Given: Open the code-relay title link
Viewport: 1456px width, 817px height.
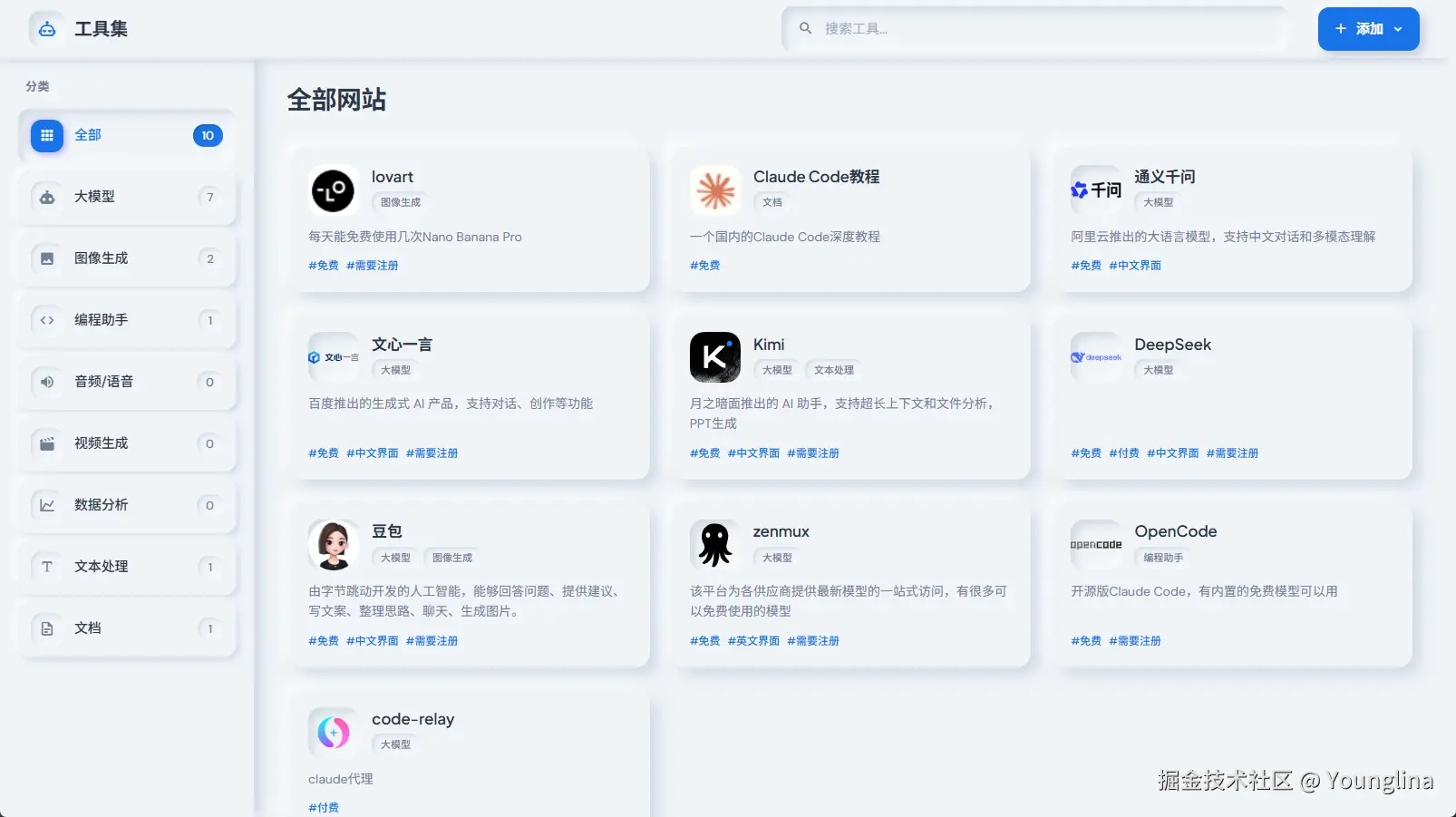Looking at the screenshot, I should coord(413,719).
